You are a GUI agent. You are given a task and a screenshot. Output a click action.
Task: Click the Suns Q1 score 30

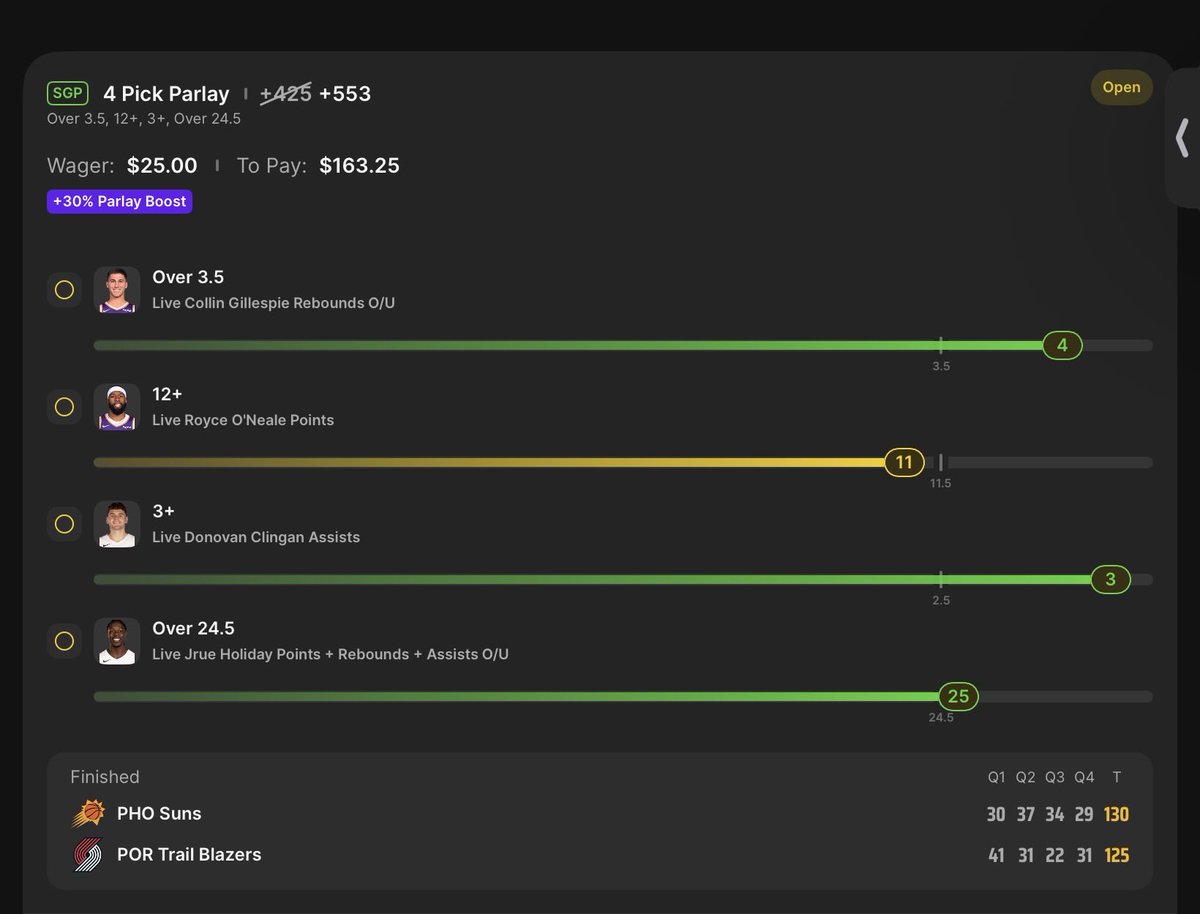(996, 814)
